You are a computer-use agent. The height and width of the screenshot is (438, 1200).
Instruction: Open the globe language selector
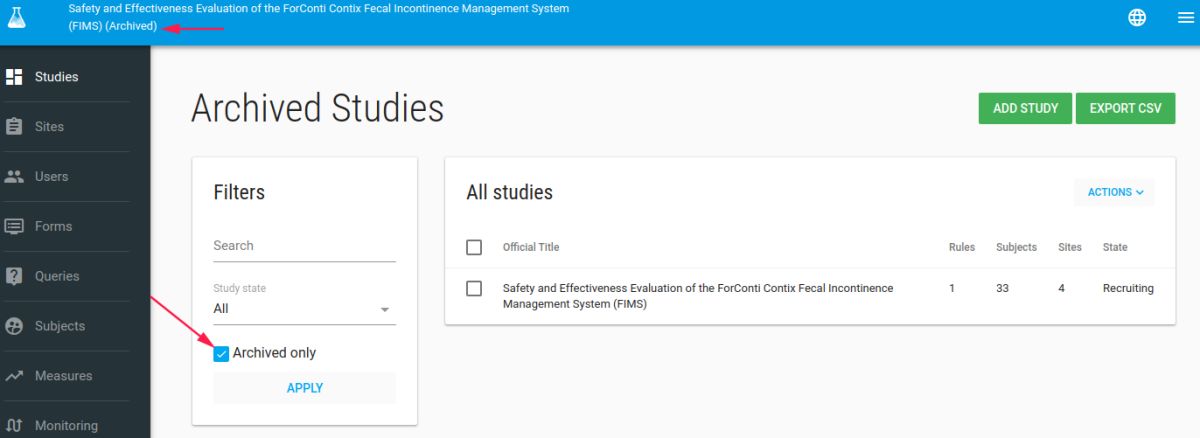[x=1137, y=18]
